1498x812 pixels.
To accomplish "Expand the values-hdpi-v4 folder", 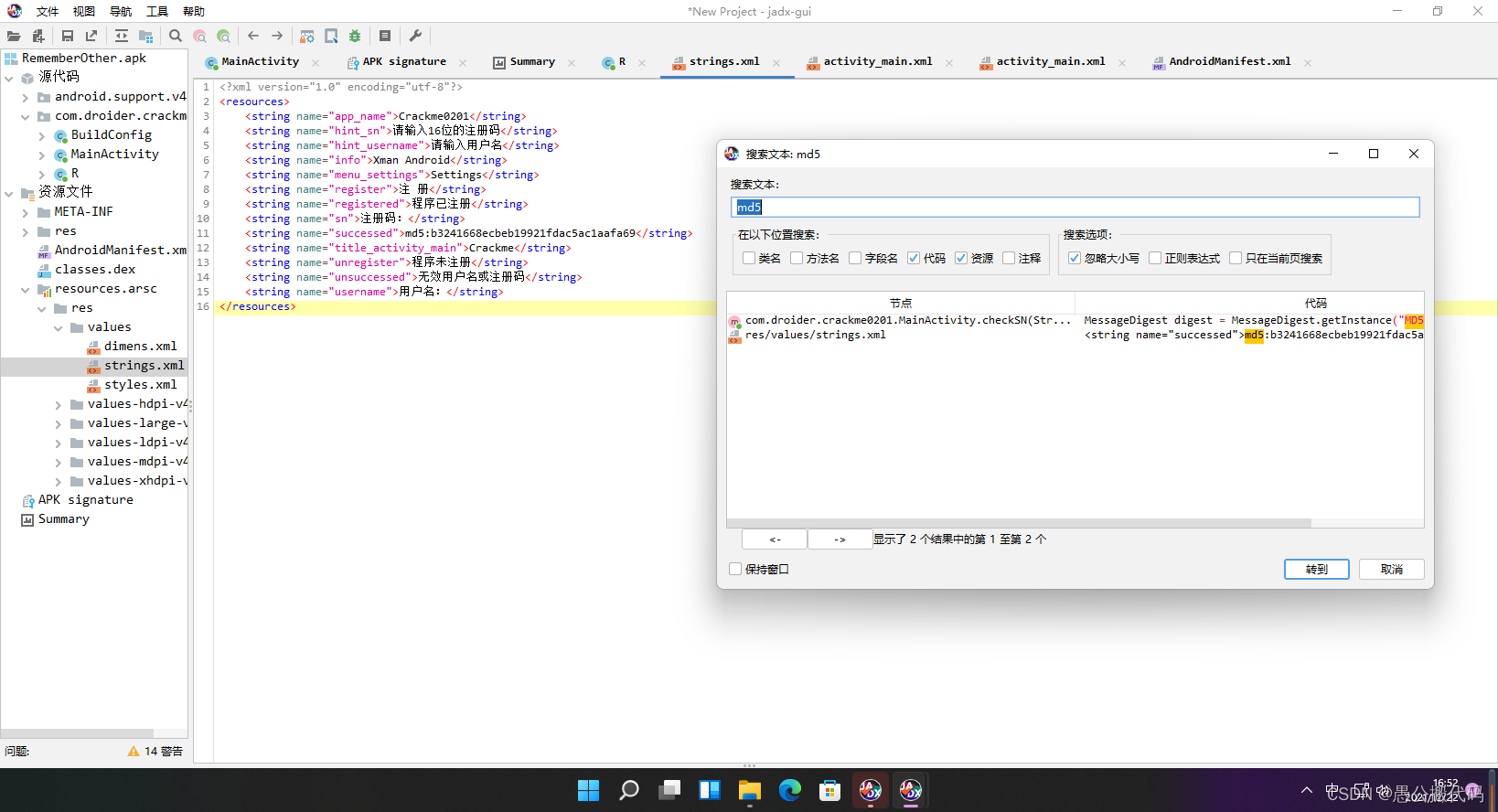I will pyautogui.click(x=59, y=404).
